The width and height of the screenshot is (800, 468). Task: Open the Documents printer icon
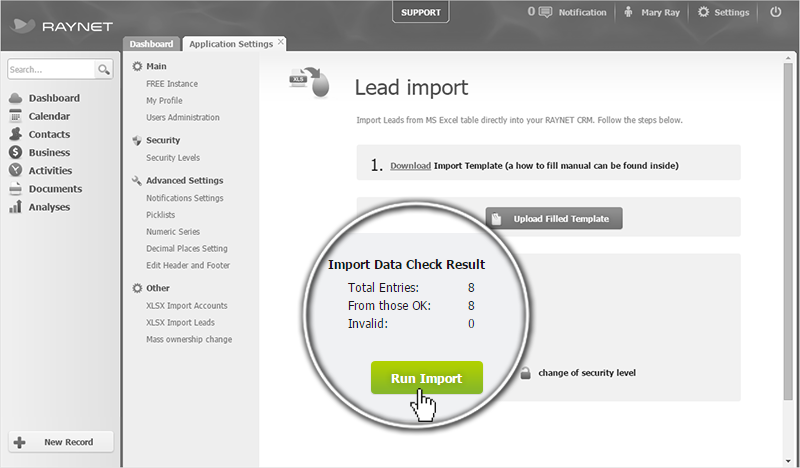[16, 189]
